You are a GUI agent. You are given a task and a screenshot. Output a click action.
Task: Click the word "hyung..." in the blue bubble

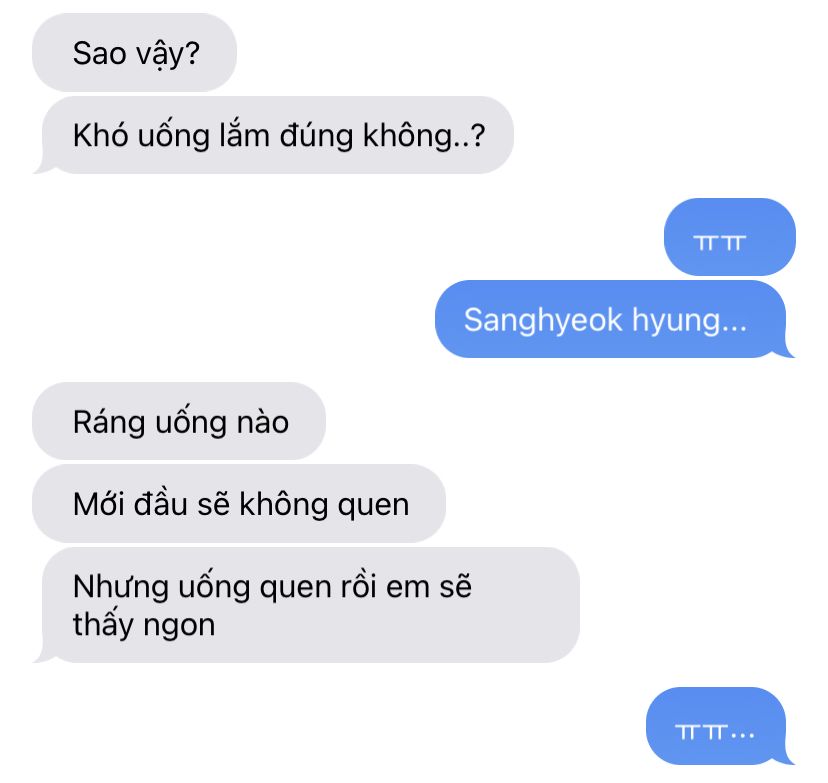tap(690, 320)
